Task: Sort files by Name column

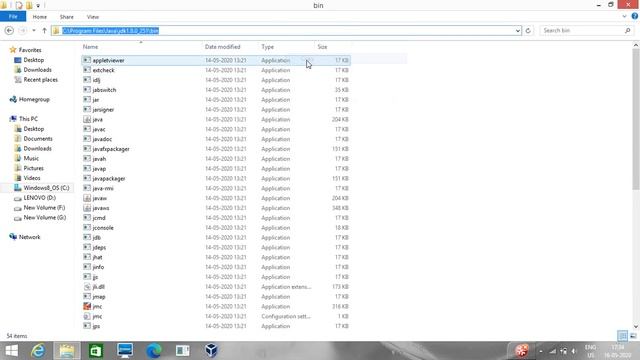Action: pos(91,47)
